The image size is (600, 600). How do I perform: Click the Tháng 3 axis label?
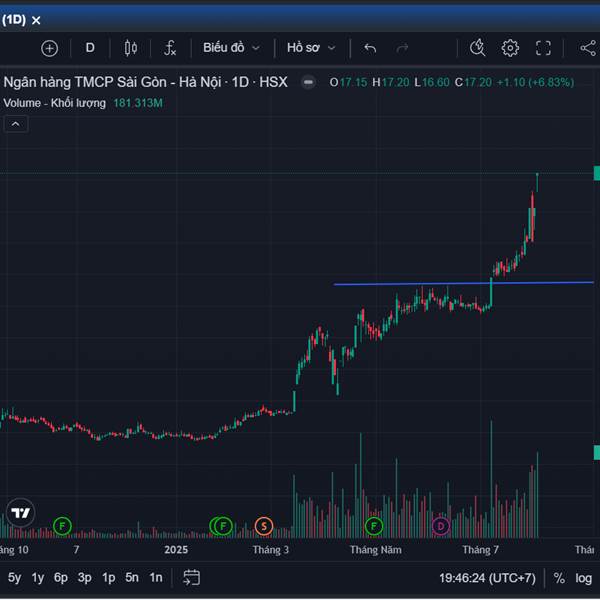click(271, 550)
